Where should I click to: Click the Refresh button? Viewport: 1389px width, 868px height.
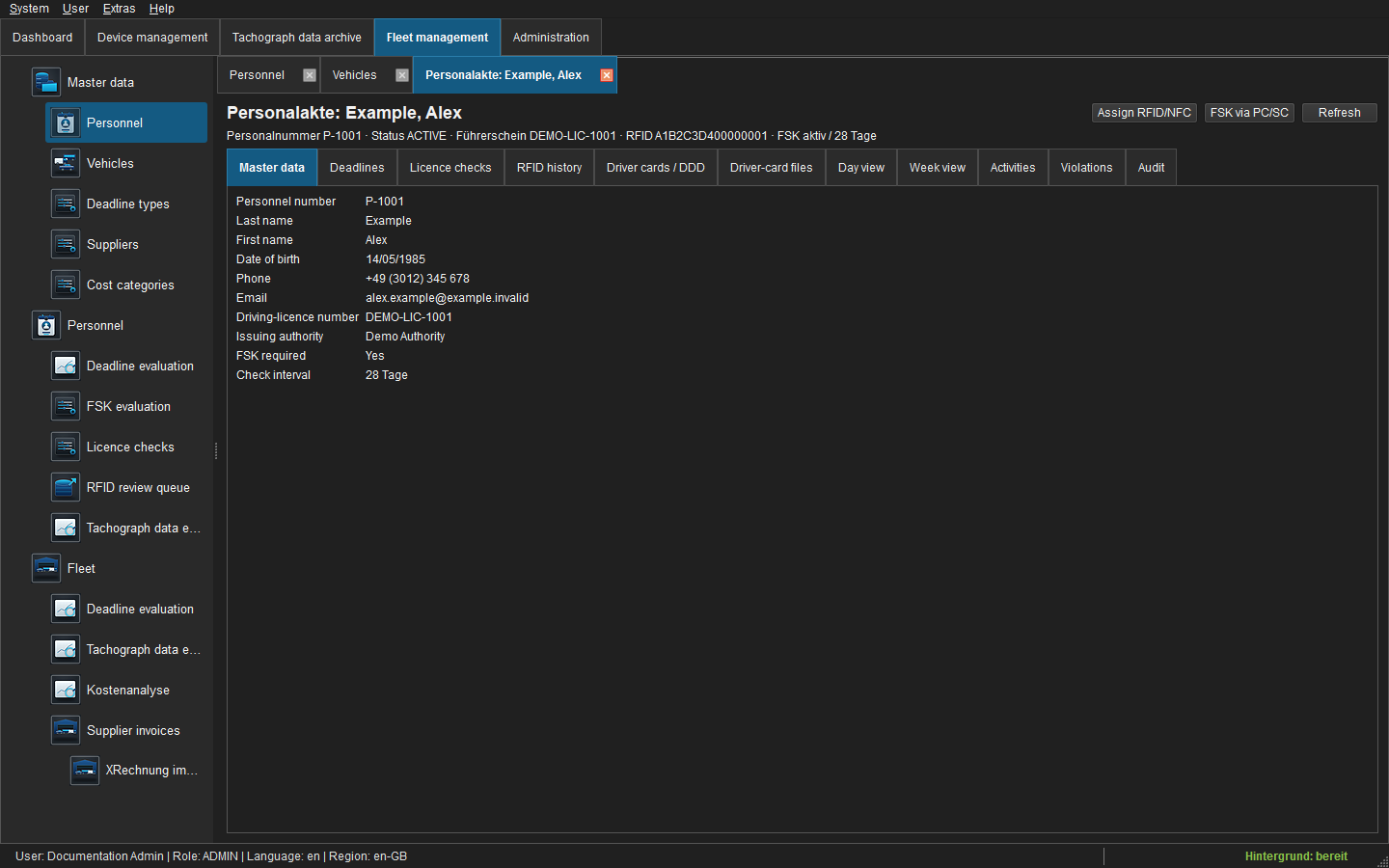pyautogui.click(x=1340, y=113)
